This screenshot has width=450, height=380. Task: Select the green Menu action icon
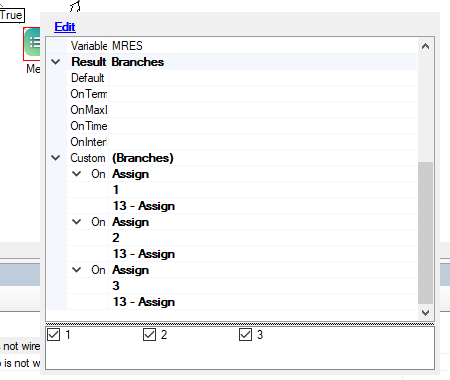click(32, 43)
